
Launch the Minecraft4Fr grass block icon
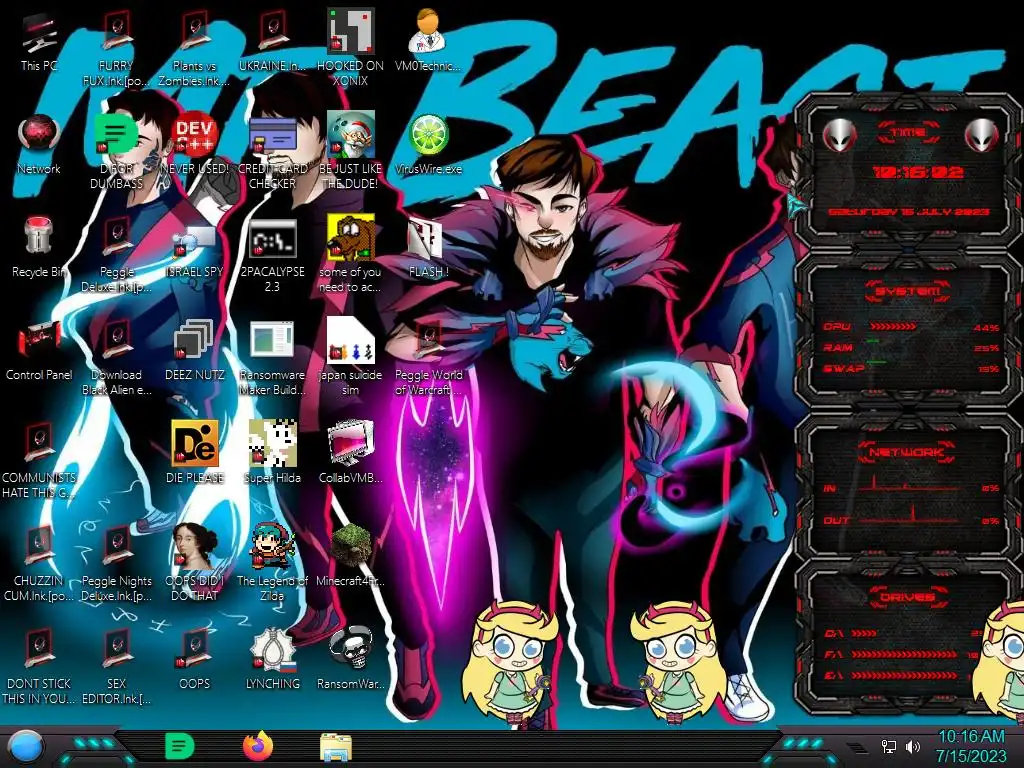pyautogui.click(x=350, y=546)
